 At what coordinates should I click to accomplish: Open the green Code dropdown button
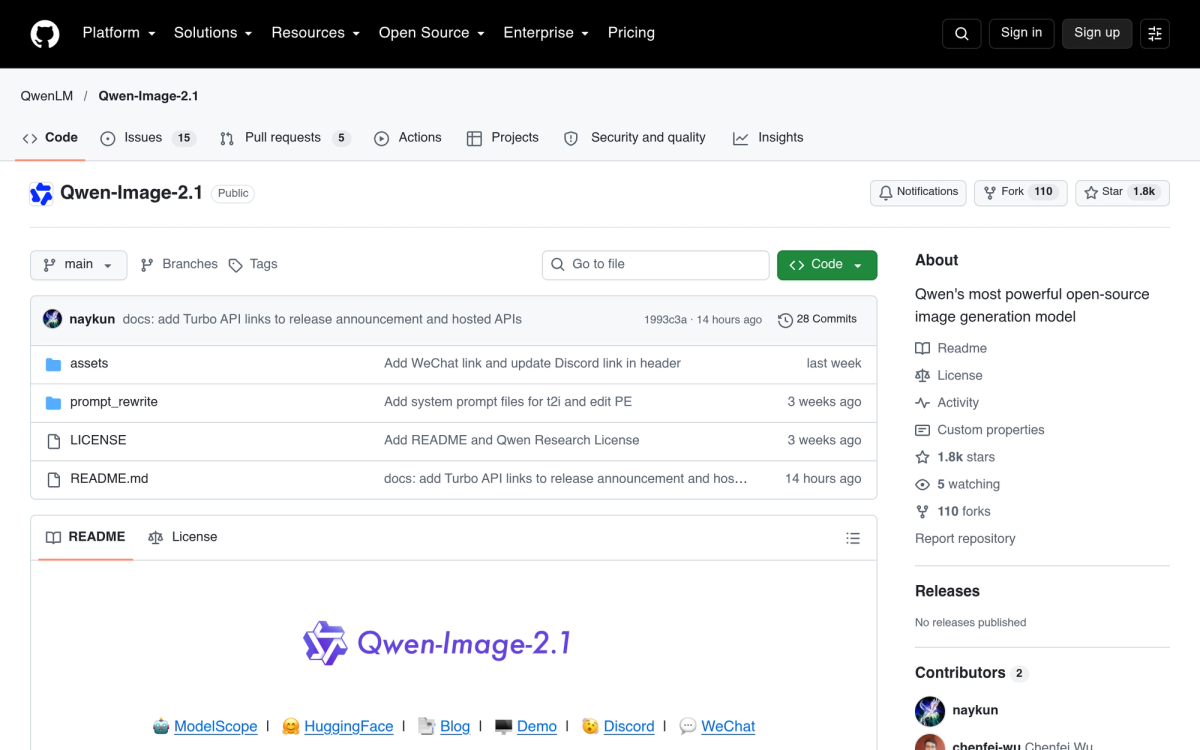tap(827, 265)
